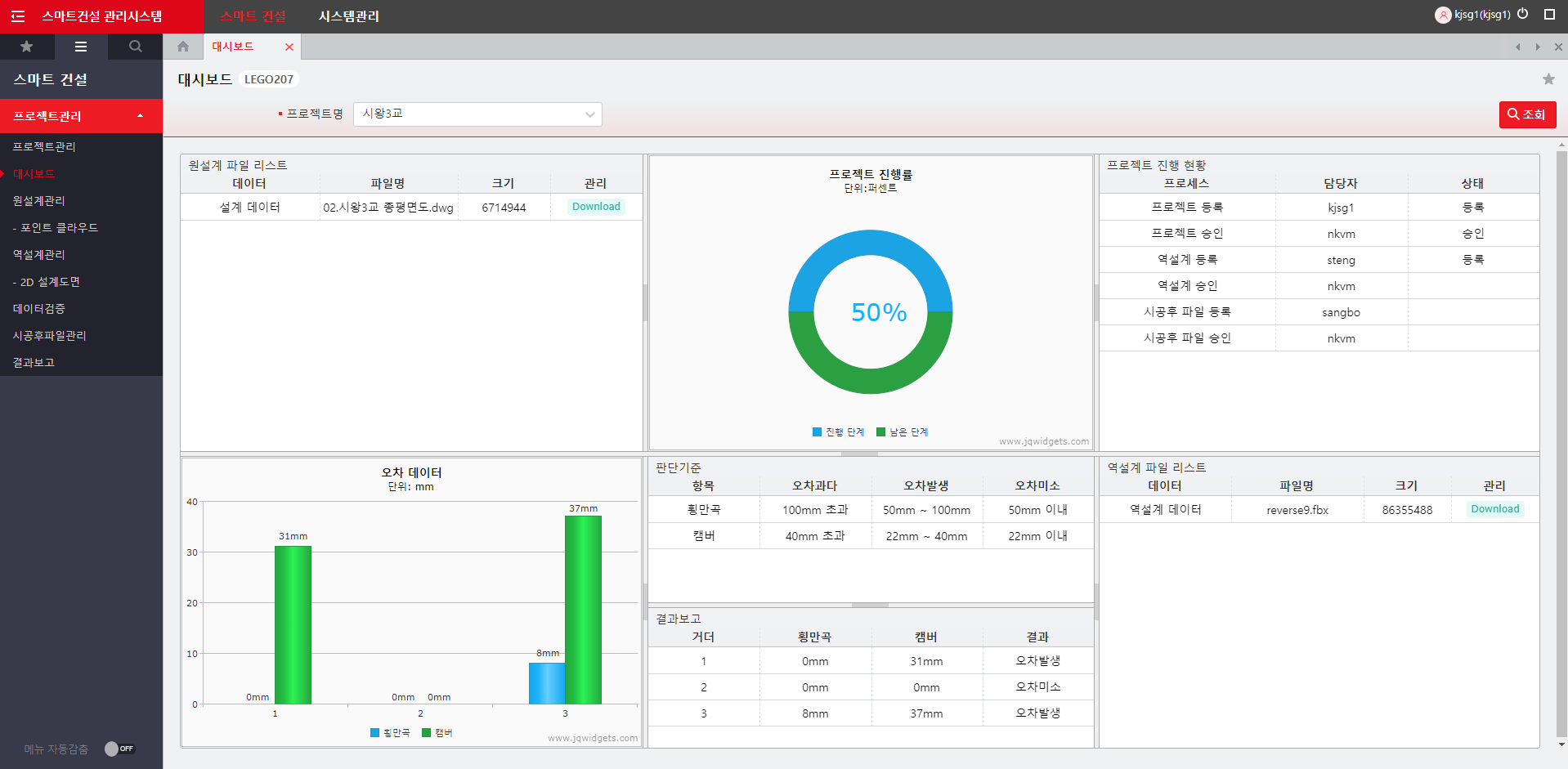
Task: Open the project name dropdown
Action: (x=477, y=114)
